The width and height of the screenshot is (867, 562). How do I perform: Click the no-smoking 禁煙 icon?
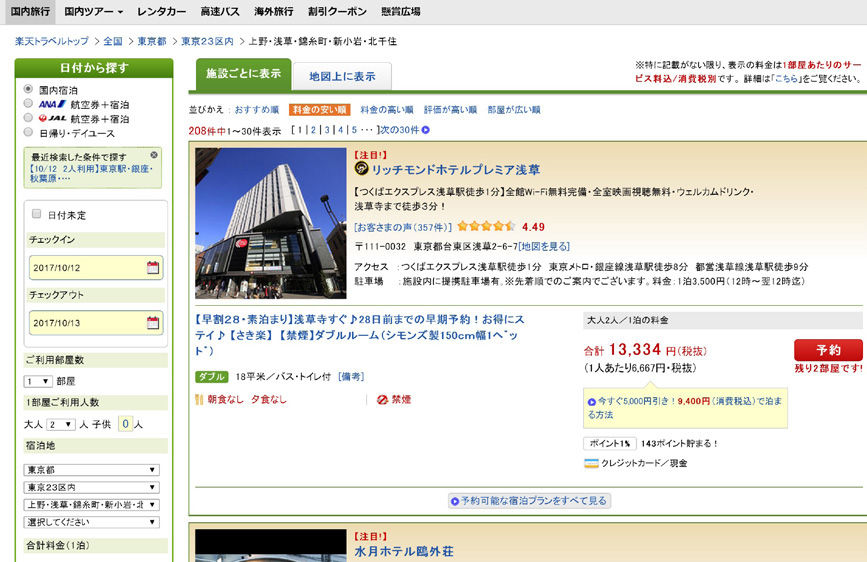(382, 399)
